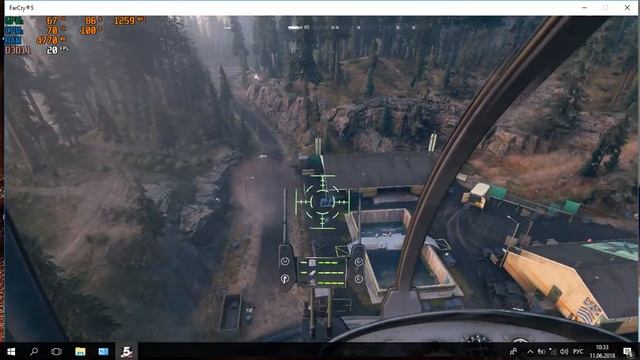Click the FarCry®5 window title

[x=21, y=8]
